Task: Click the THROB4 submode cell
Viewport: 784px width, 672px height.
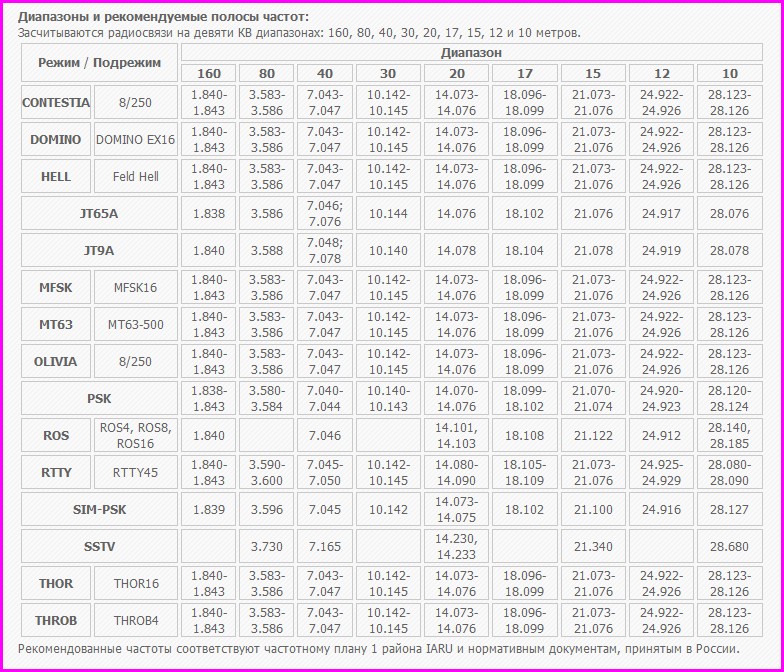Action: (135, 620)
